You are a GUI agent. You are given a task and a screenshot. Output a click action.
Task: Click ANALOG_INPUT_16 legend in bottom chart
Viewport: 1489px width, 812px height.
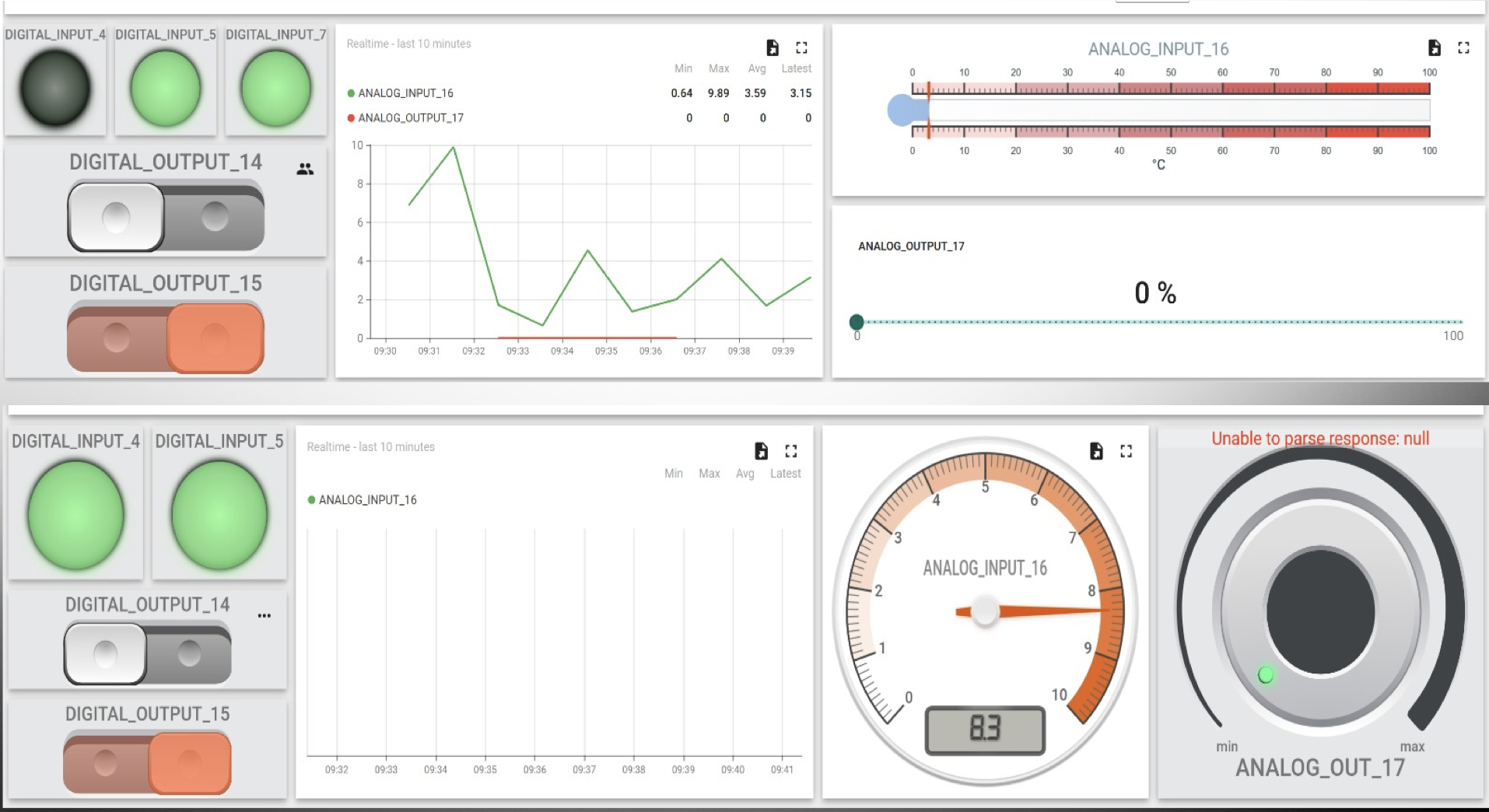point(367,500)
